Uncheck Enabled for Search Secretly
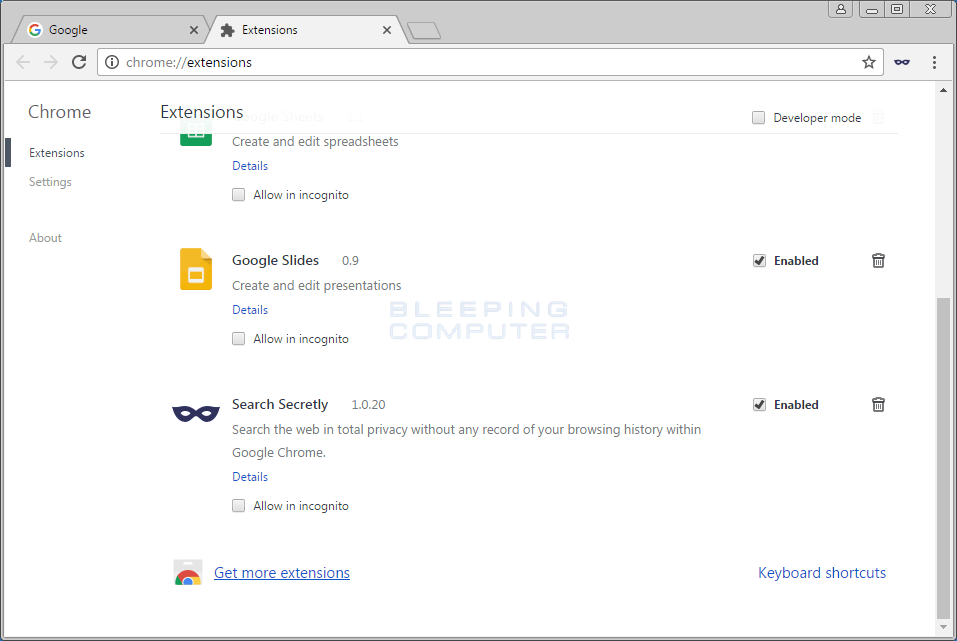Screen dimensions: 957x641 759,405
